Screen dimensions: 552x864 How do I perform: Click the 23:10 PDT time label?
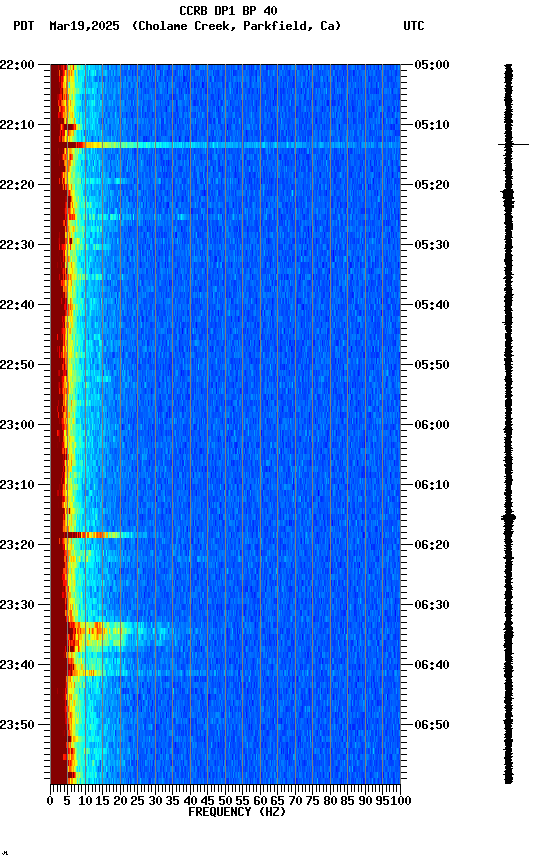point(17,485)
